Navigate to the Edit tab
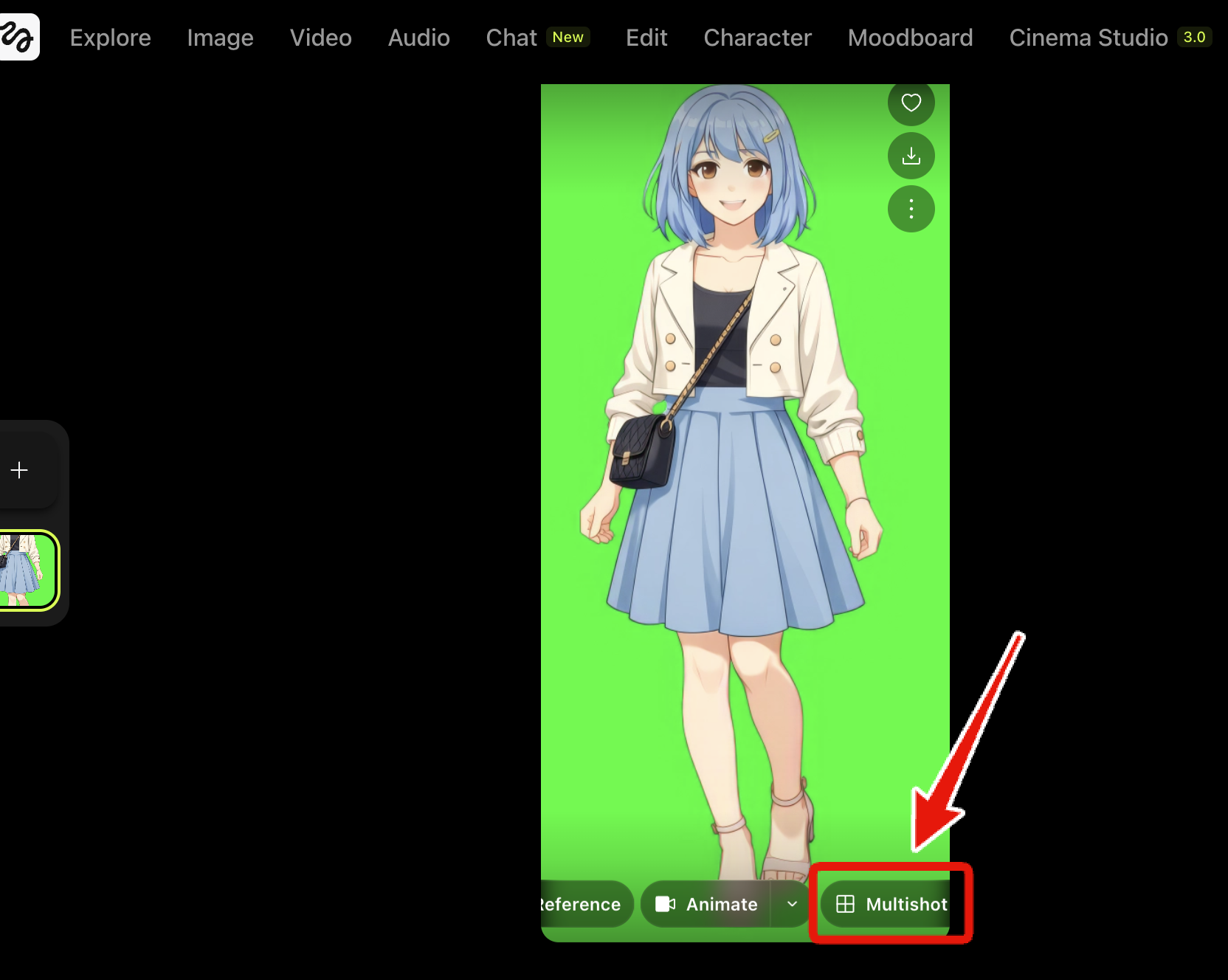Screen dimensions: 1228x980 (646, 38)
